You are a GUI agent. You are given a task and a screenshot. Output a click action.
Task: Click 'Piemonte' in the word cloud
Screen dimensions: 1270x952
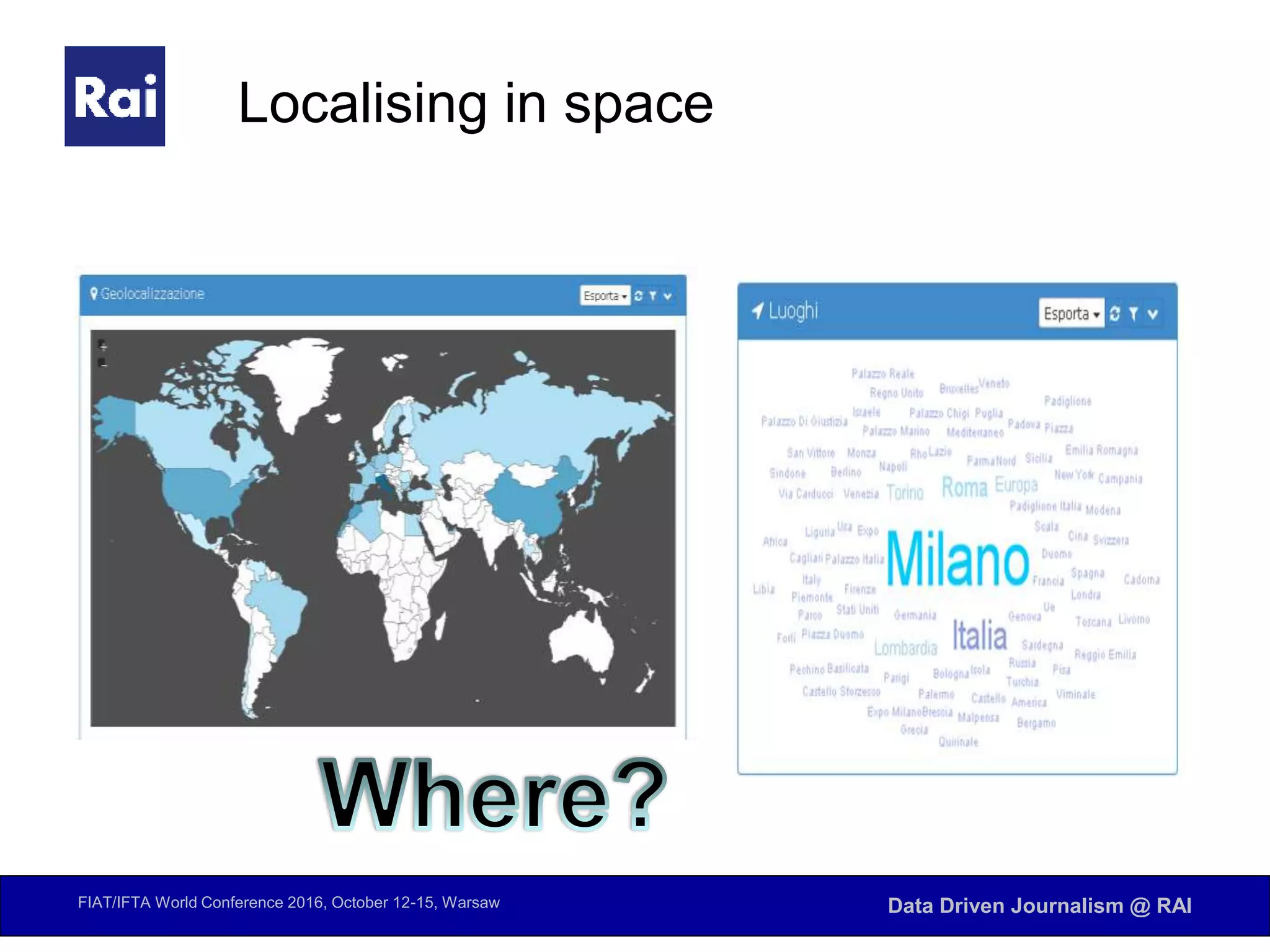click(812, 597)
